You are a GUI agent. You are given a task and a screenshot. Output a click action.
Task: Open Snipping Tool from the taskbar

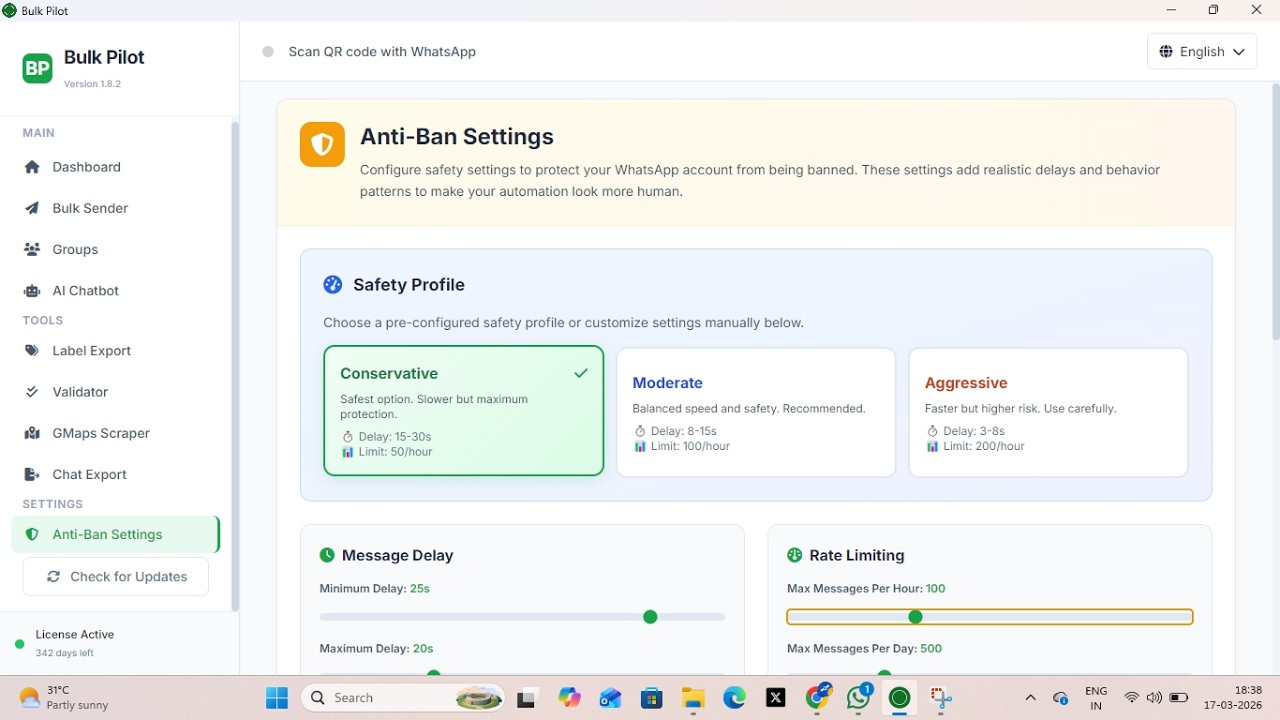941,698
